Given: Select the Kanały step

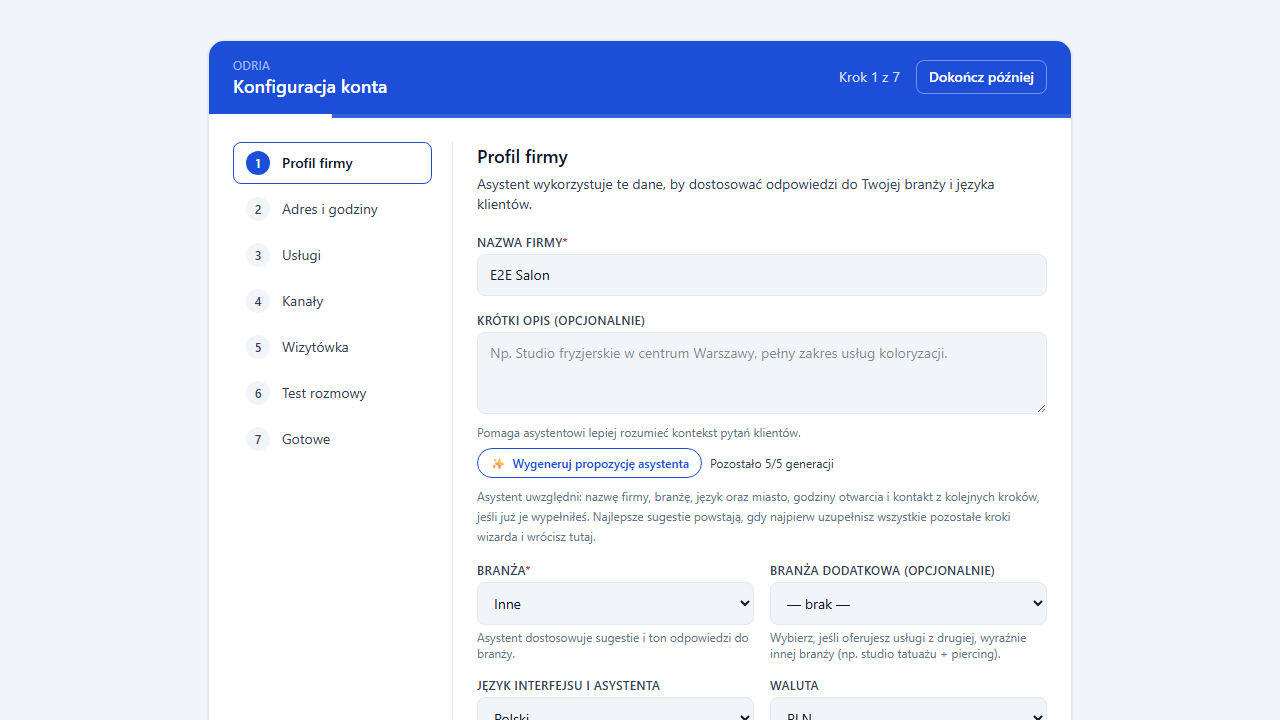Looking at the screenshot, I should click(x=332, y=301).
